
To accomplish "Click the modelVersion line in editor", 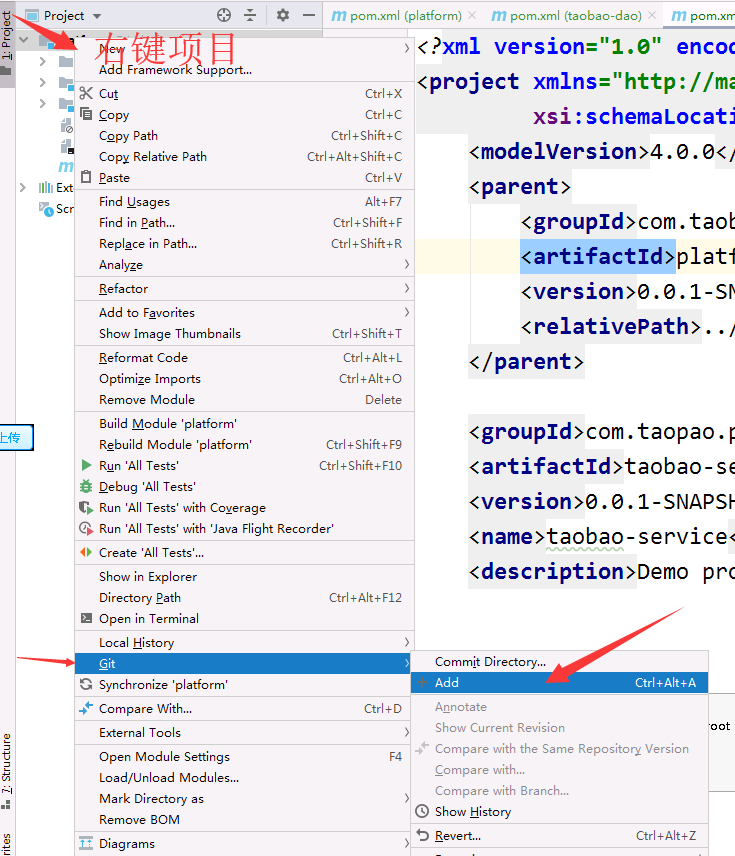I will pos(601,152).
